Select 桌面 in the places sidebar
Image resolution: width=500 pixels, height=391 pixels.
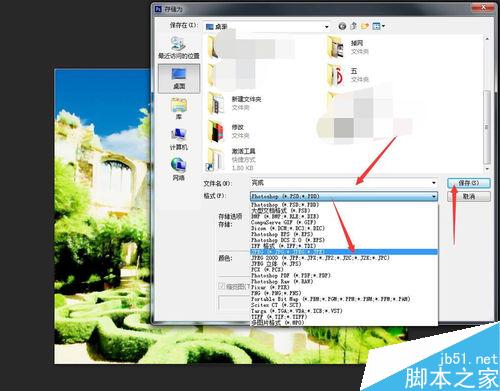click(179, 79)
